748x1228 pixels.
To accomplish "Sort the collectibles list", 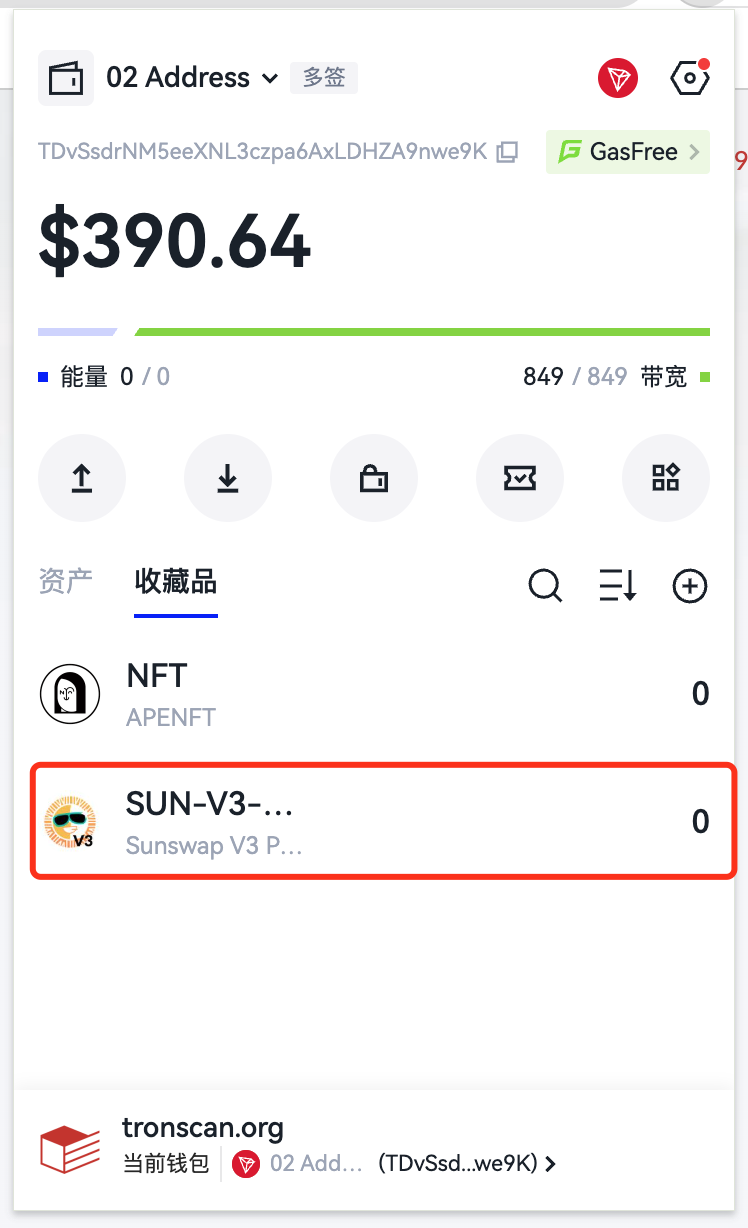I will point(618,586).
